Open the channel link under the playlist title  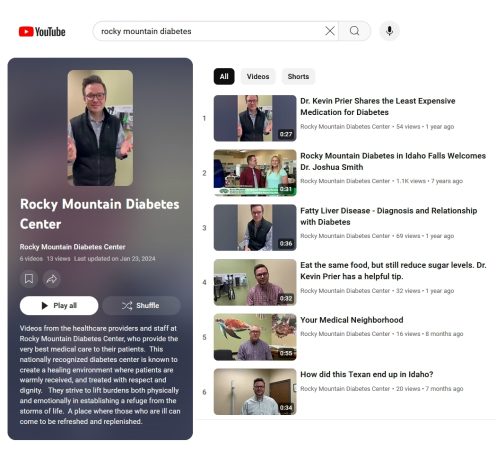[72, 247]
